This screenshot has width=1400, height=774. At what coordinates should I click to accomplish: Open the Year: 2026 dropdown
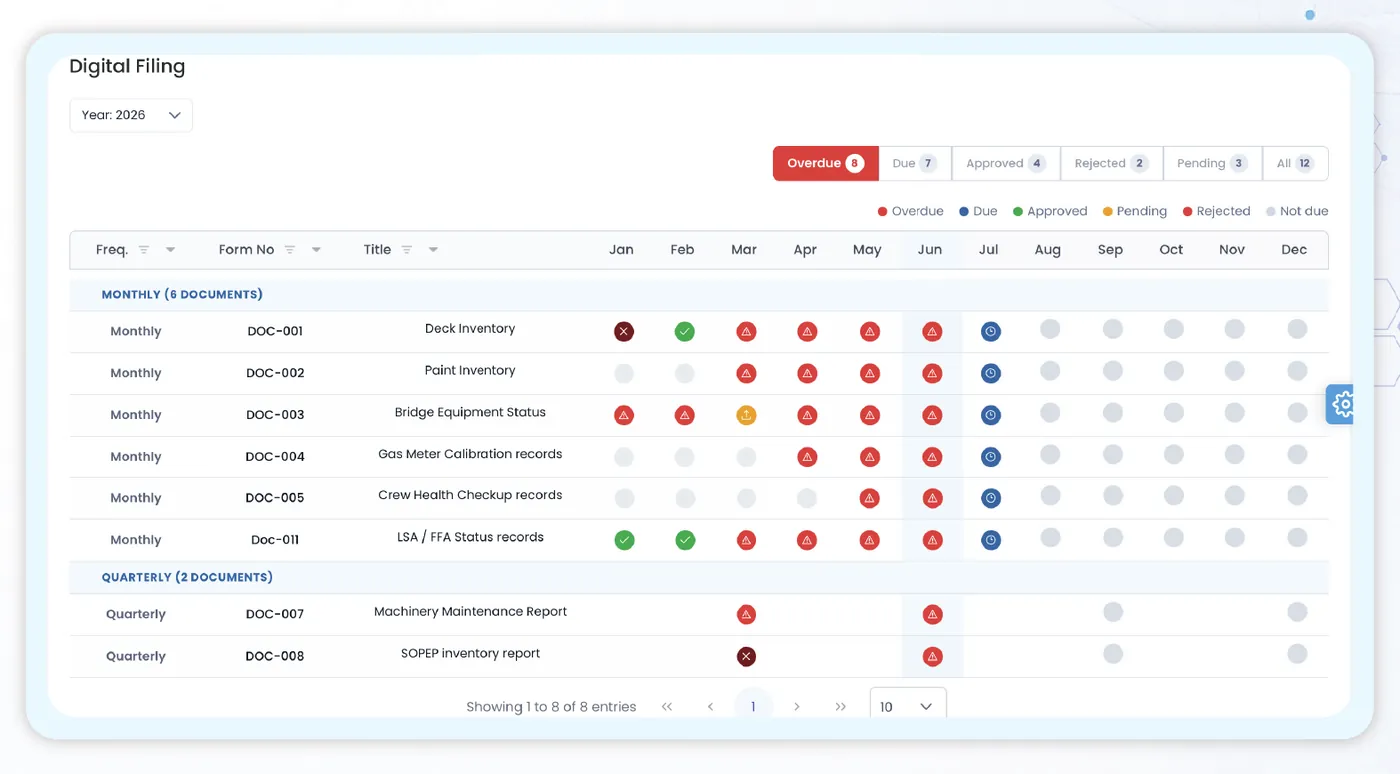(x=131, y=115)
